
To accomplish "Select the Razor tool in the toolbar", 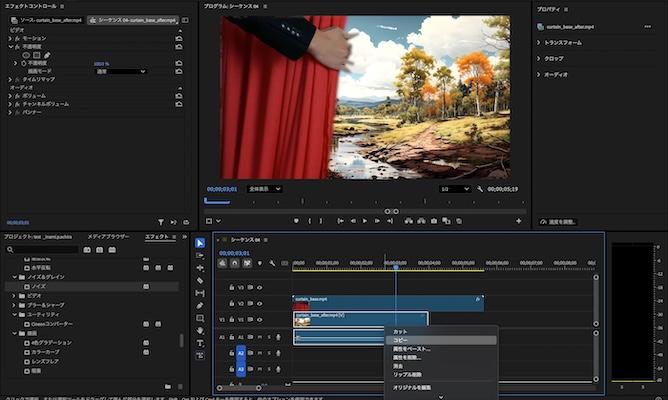I will tap(200, 281).
